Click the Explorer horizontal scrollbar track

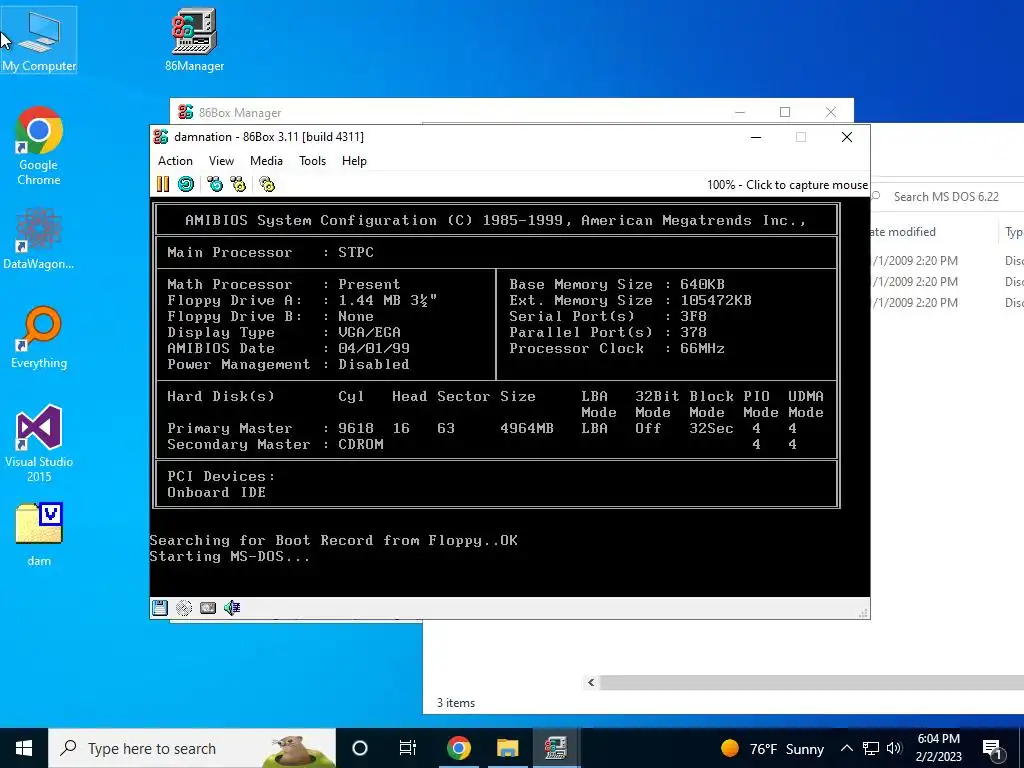pyautogui.click(x=811, y=682)
